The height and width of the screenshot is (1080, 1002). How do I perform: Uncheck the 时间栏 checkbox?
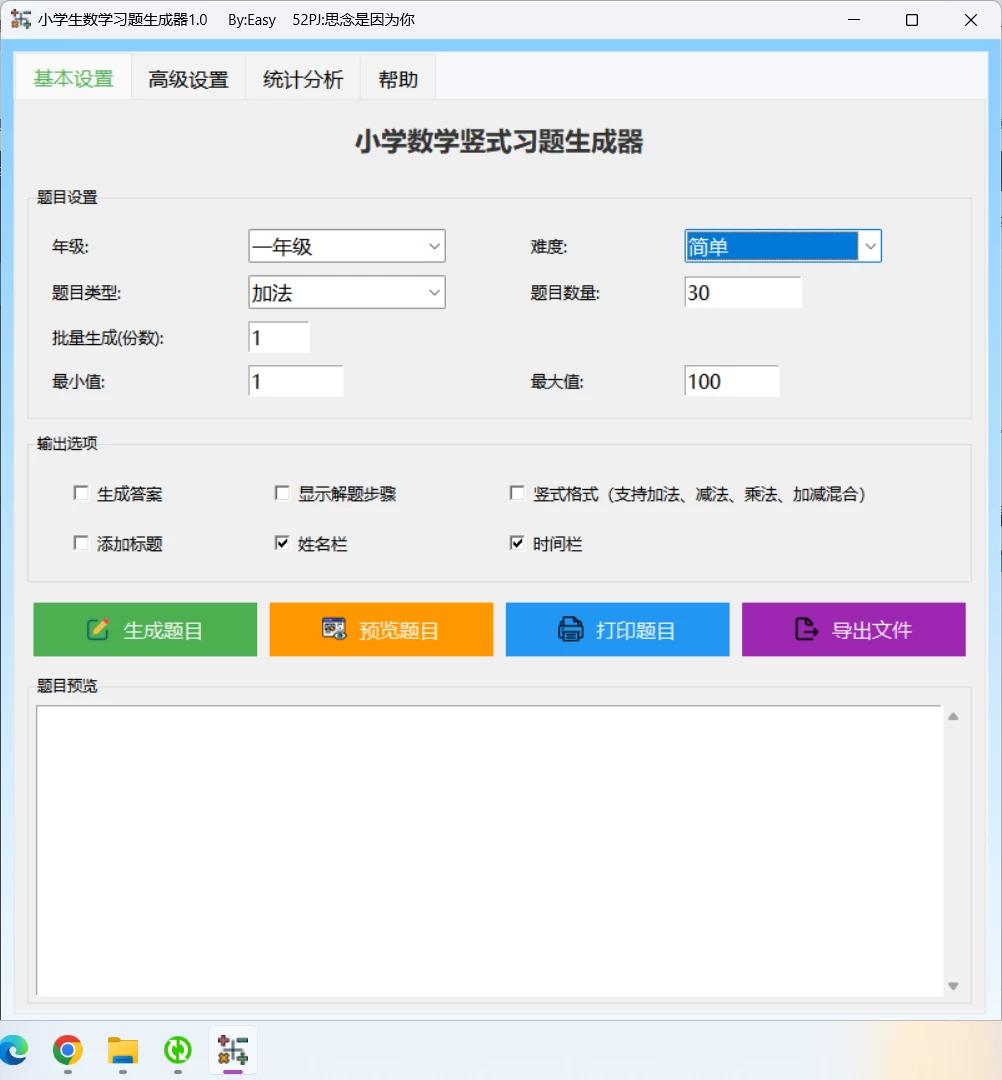516,543
